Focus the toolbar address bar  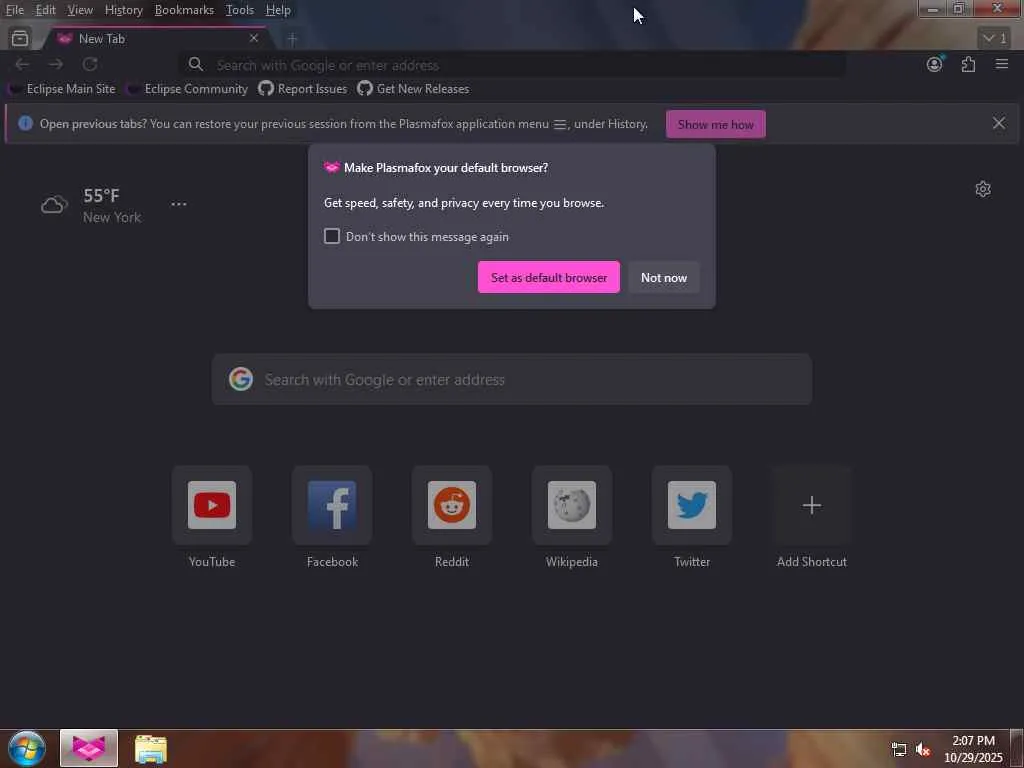(513, 65)
